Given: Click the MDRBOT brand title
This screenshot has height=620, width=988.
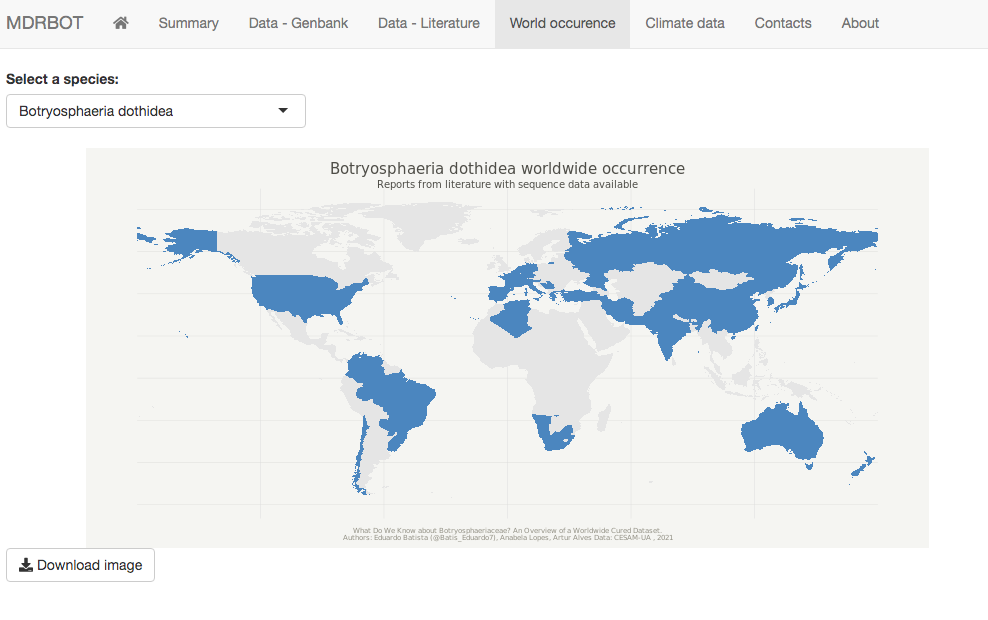Looking at the screenshot, I should (x=45, y=23).
